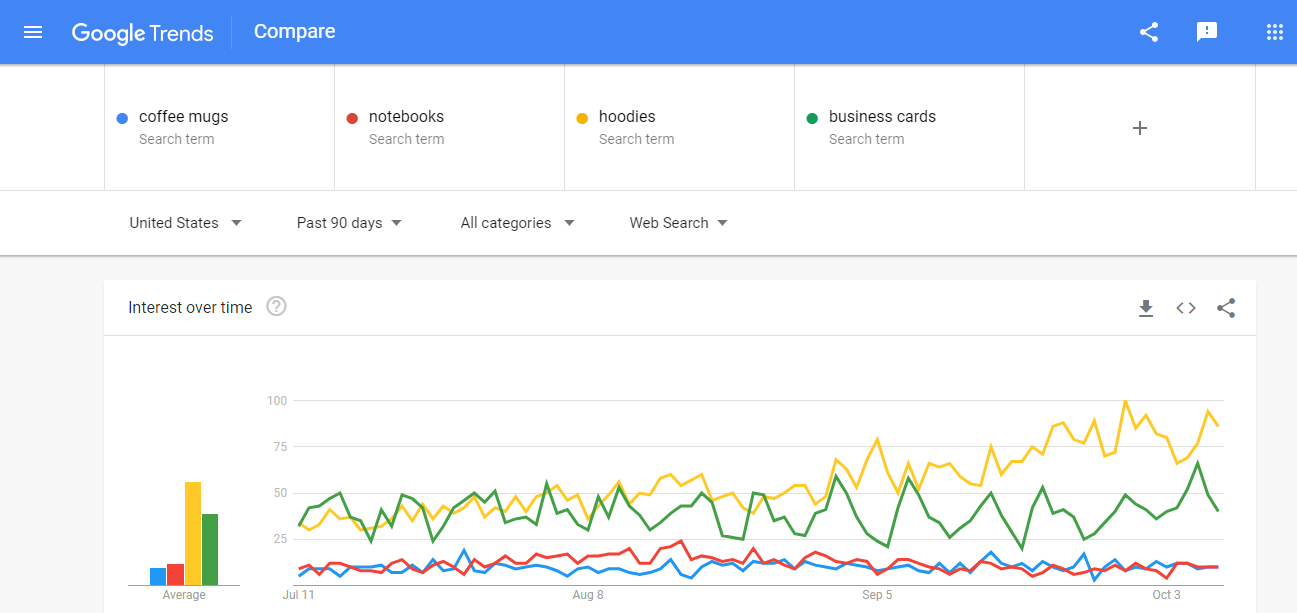Click the green business cards average bar
The height and width of the screenshot is (613, 1297).
[x=210, y=549]
